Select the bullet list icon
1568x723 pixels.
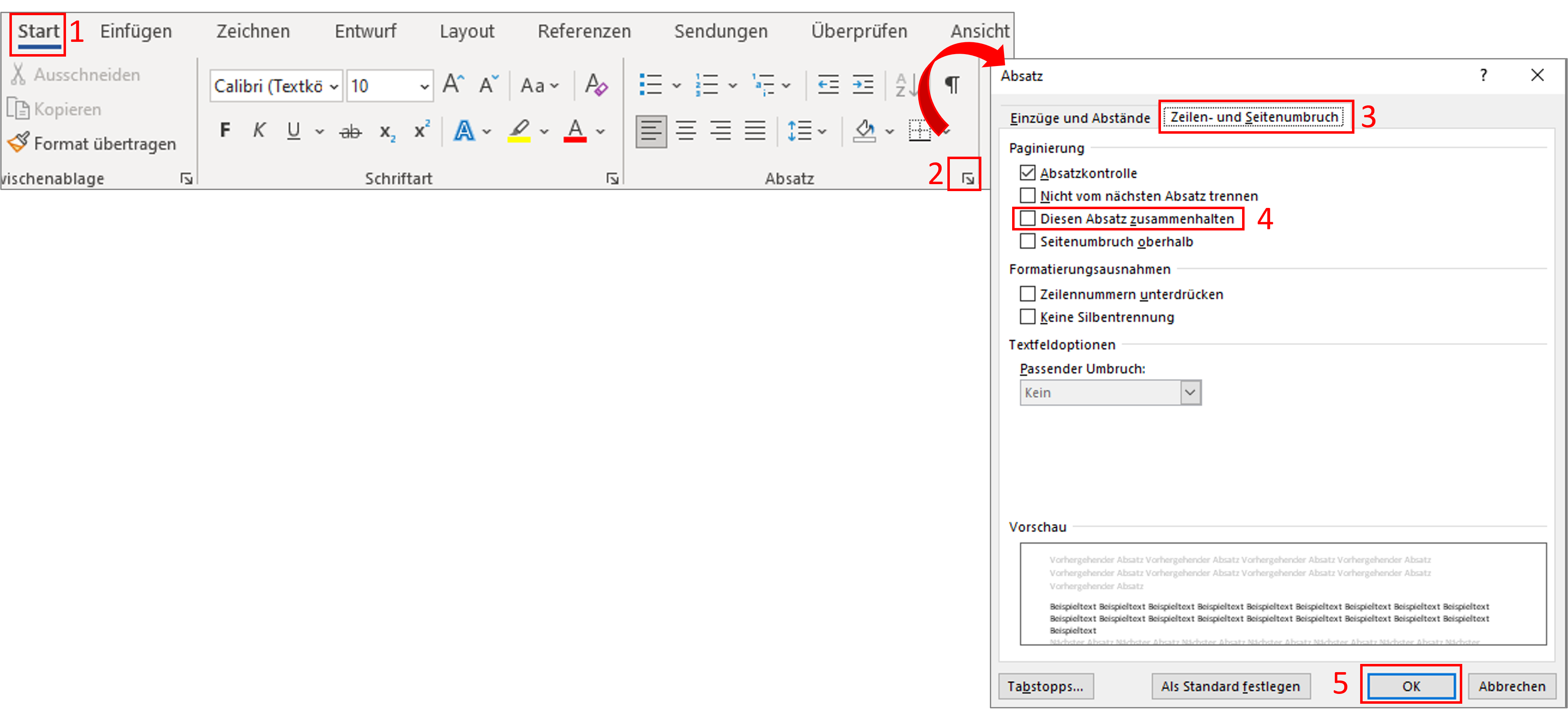click(651, 84)
